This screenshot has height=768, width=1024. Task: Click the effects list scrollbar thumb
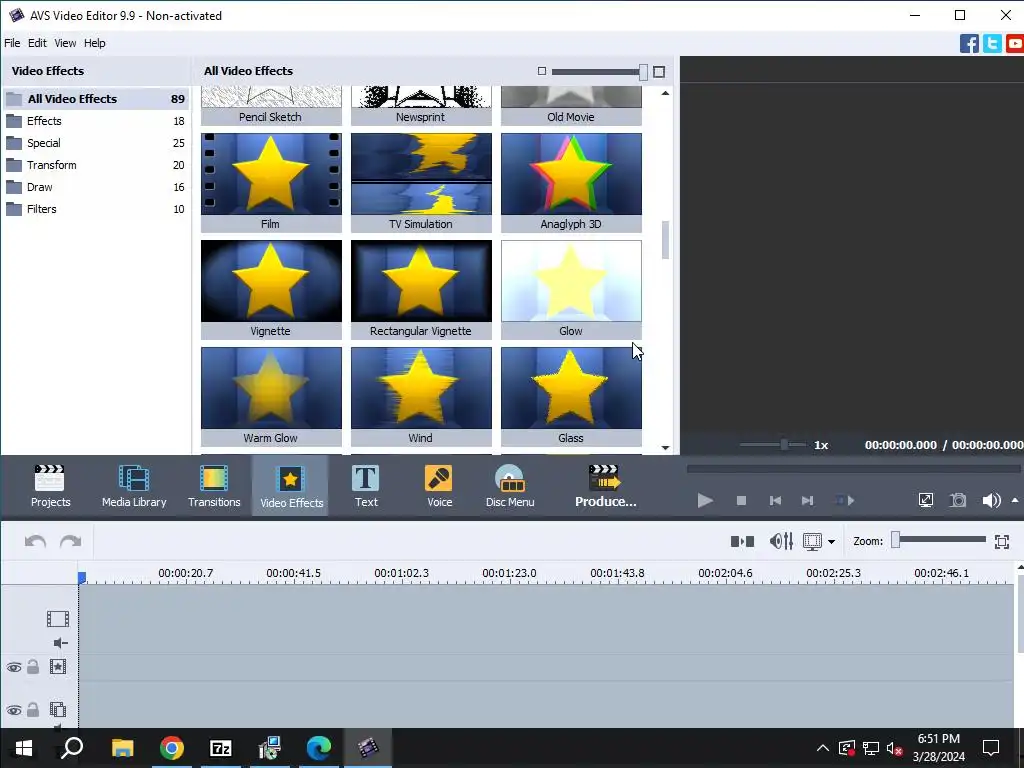tap(665, 240)
